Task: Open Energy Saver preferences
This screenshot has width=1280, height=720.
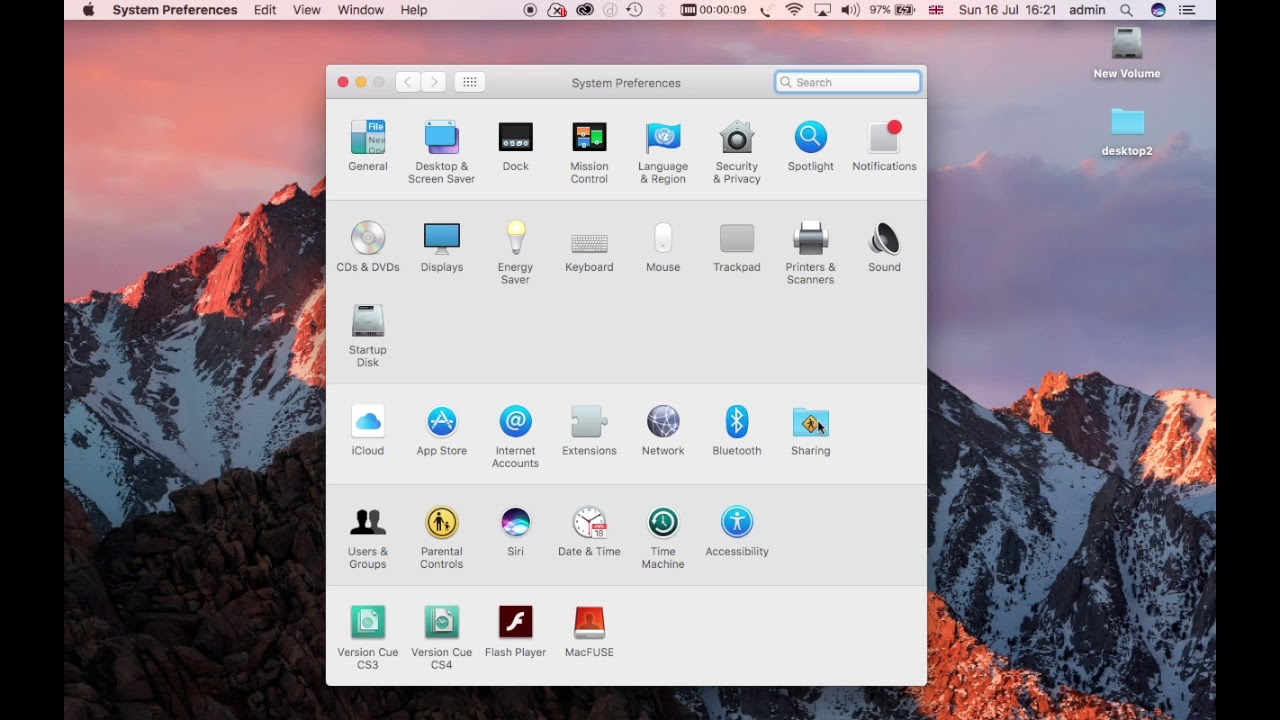Action: point(515,253)
